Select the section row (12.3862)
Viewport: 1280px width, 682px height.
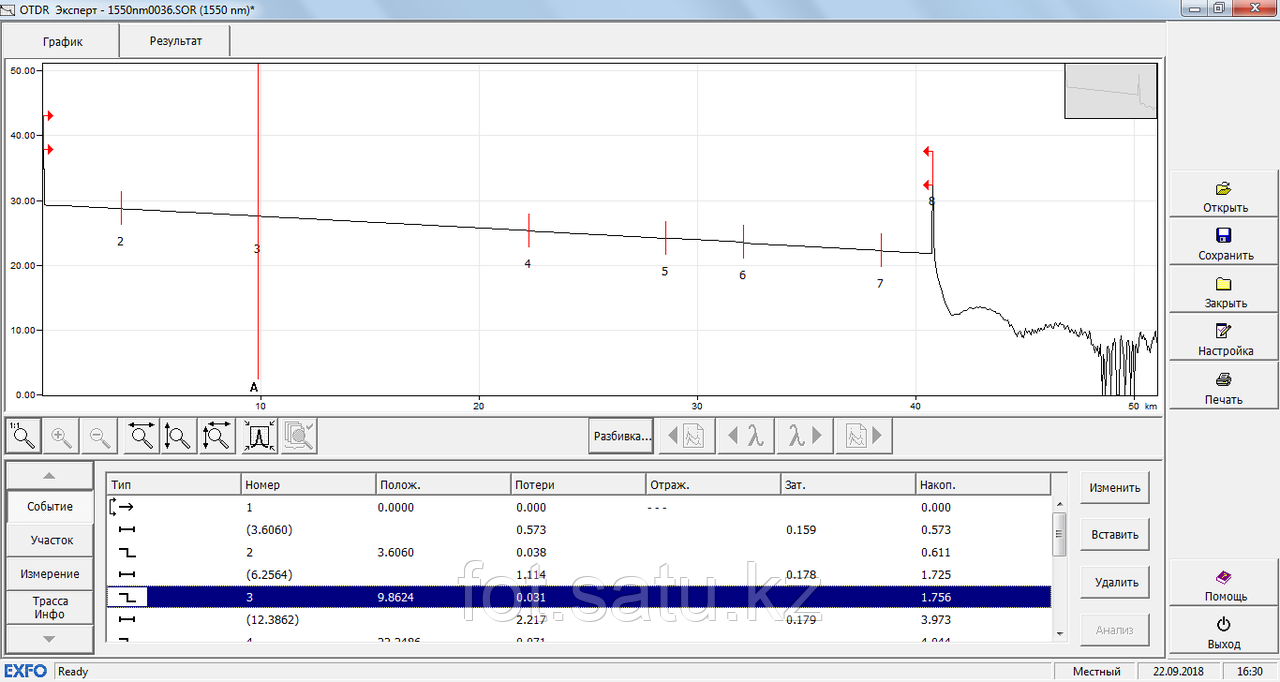(x=579, y=619)
